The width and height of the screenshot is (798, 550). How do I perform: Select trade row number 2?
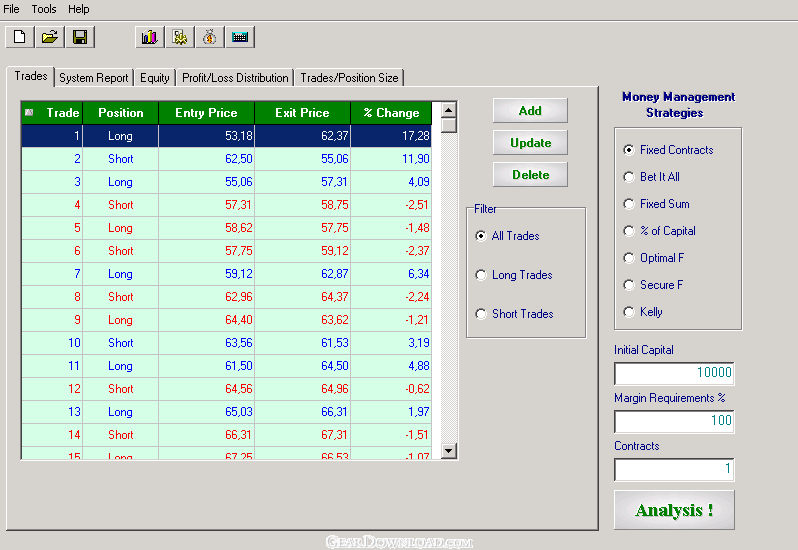click(x=226, y=159)
